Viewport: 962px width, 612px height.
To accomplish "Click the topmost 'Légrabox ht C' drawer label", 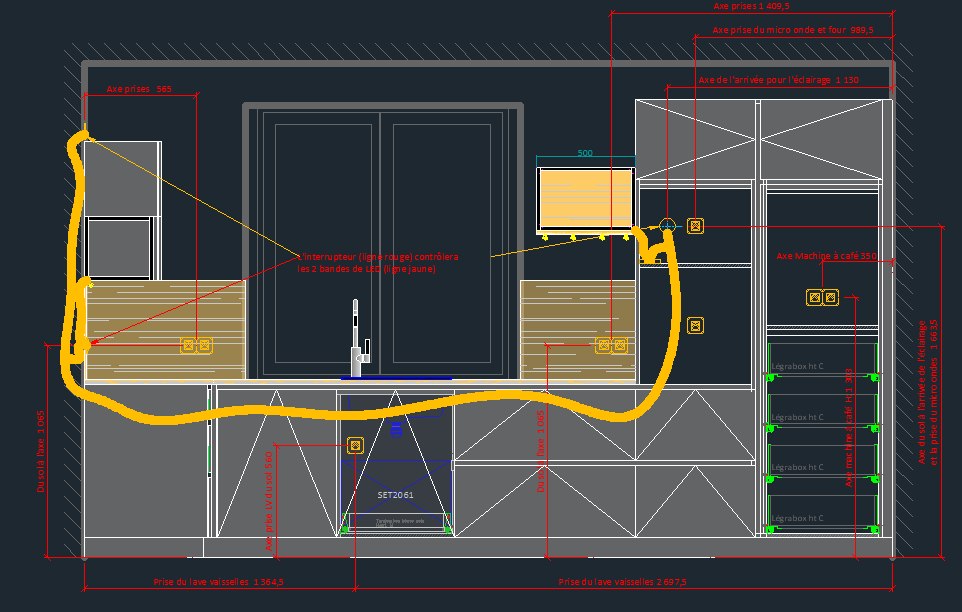I will click(797, 366).
